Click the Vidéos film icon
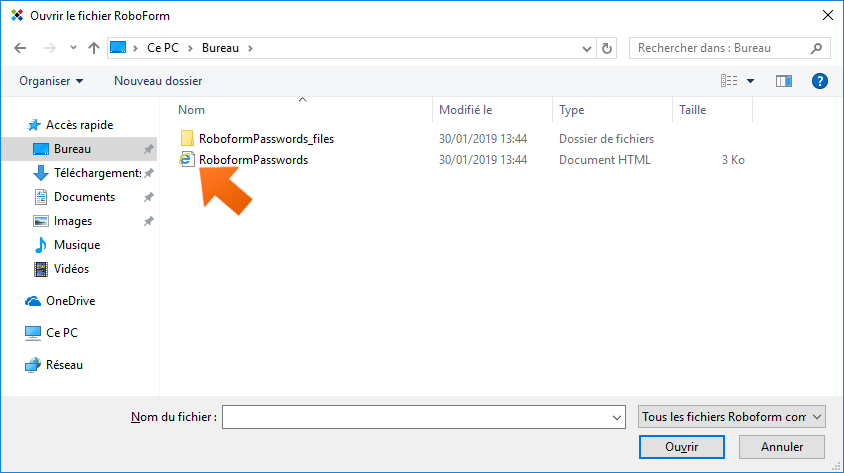Image resolution: width=844 pixels, height=473 pixels. point(40,269)
